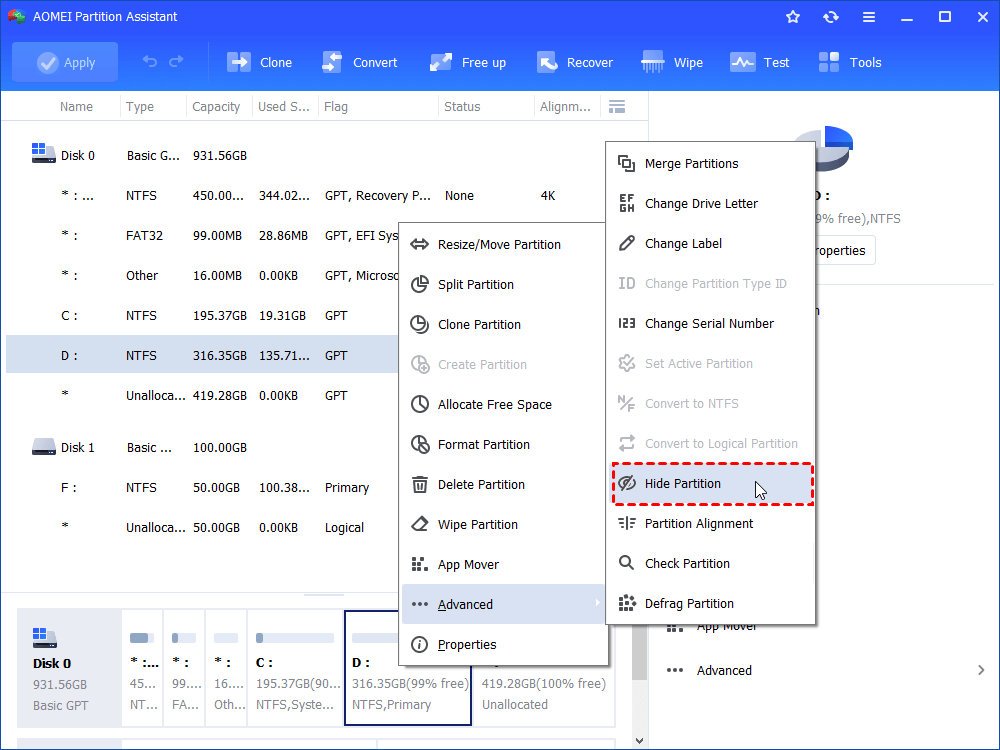Viewport: 1000px width, 750px height.
Task: Open the Test toolbar option
Action: 760,62
